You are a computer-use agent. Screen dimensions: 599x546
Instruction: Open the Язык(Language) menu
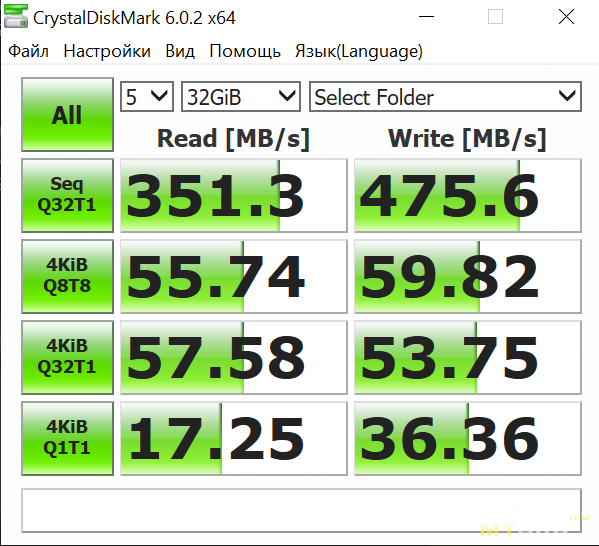[359, 51]
